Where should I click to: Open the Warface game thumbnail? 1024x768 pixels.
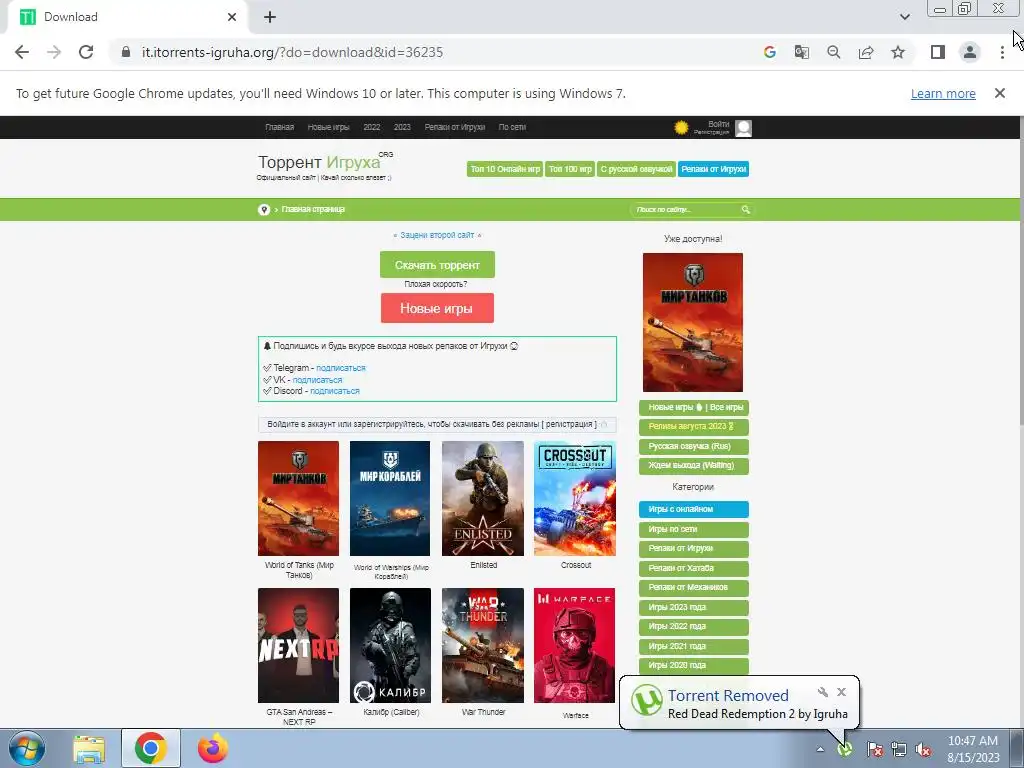tap(575, 645)
